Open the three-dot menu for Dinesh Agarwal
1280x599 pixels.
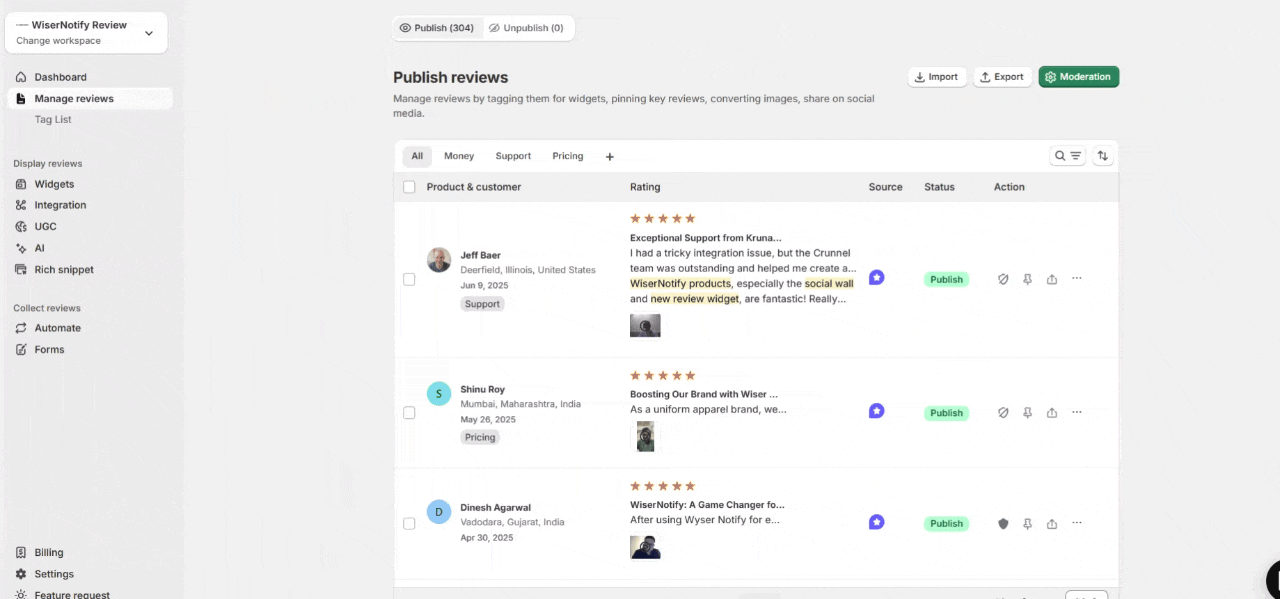1077,523
